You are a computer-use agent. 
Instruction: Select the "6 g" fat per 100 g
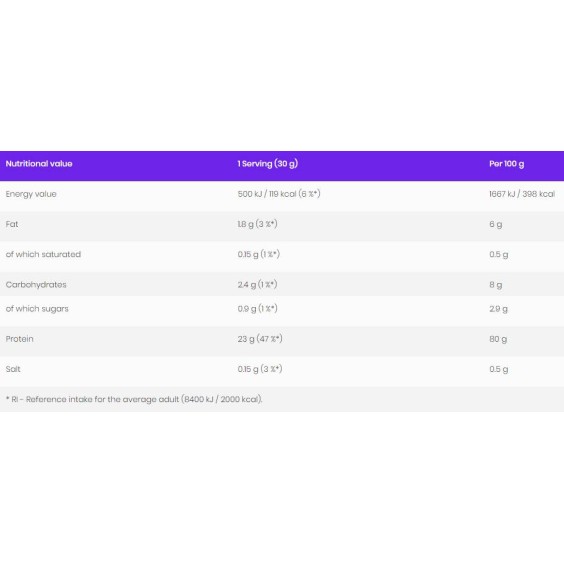pos(495,224)
